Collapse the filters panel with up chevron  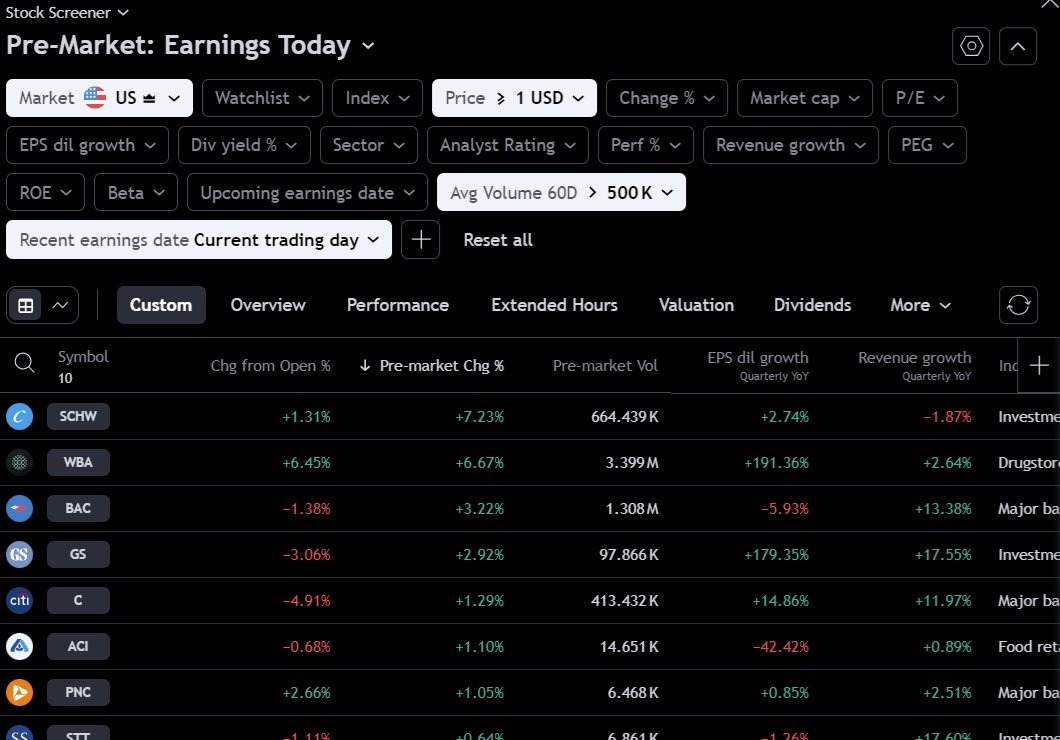(x=1017, y=46)
